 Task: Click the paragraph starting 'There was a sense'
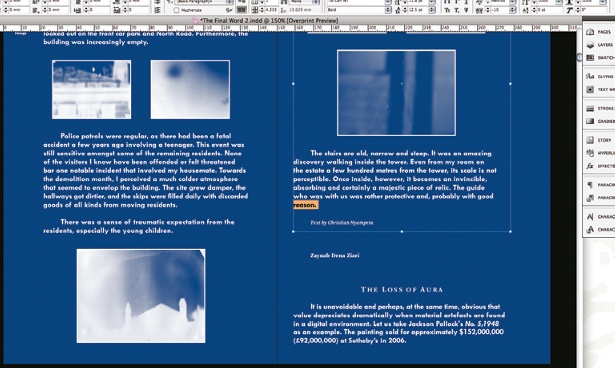tap(139, 226)
